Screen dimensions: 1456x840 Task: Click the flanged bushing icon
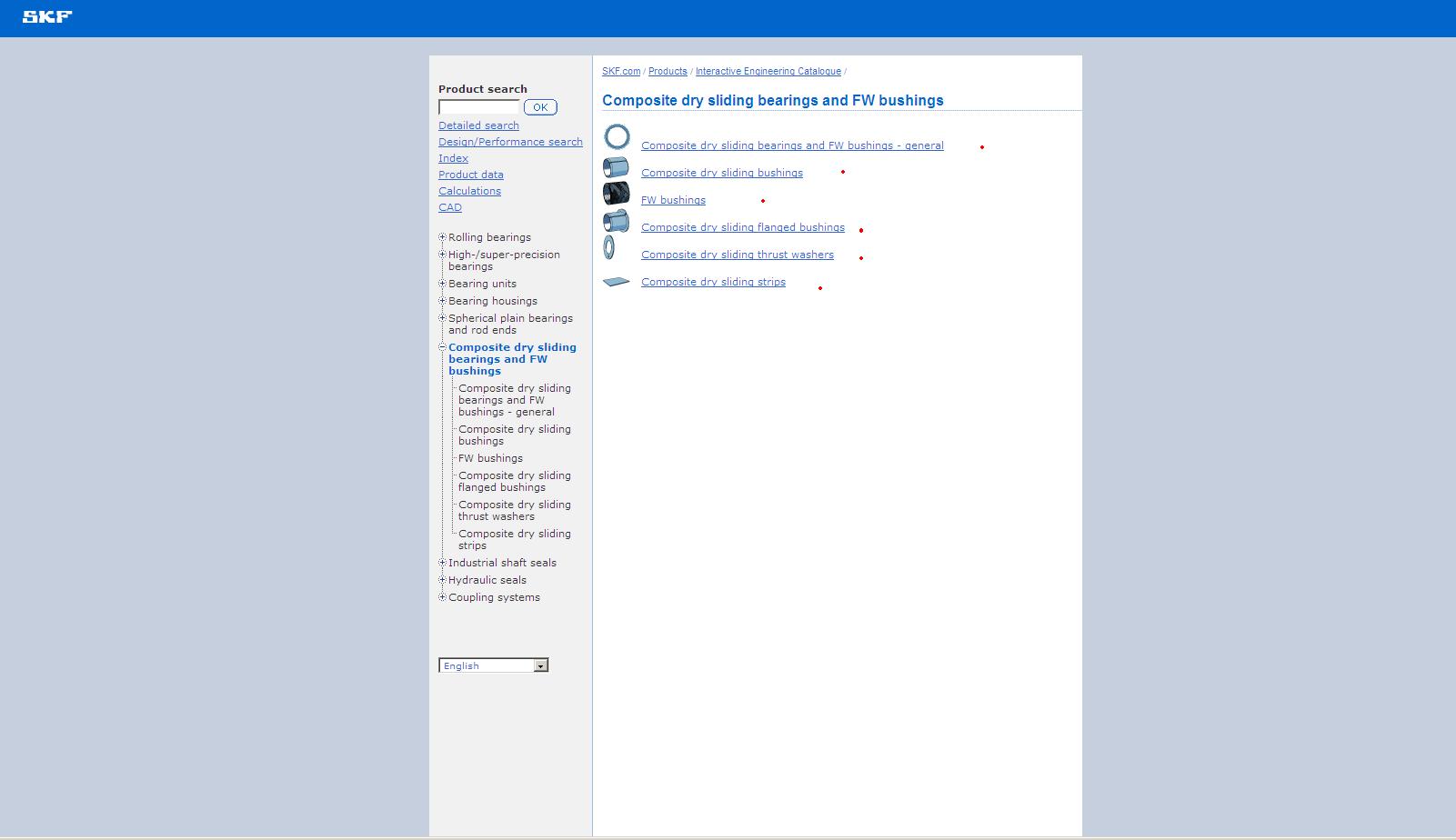point(616,221)
